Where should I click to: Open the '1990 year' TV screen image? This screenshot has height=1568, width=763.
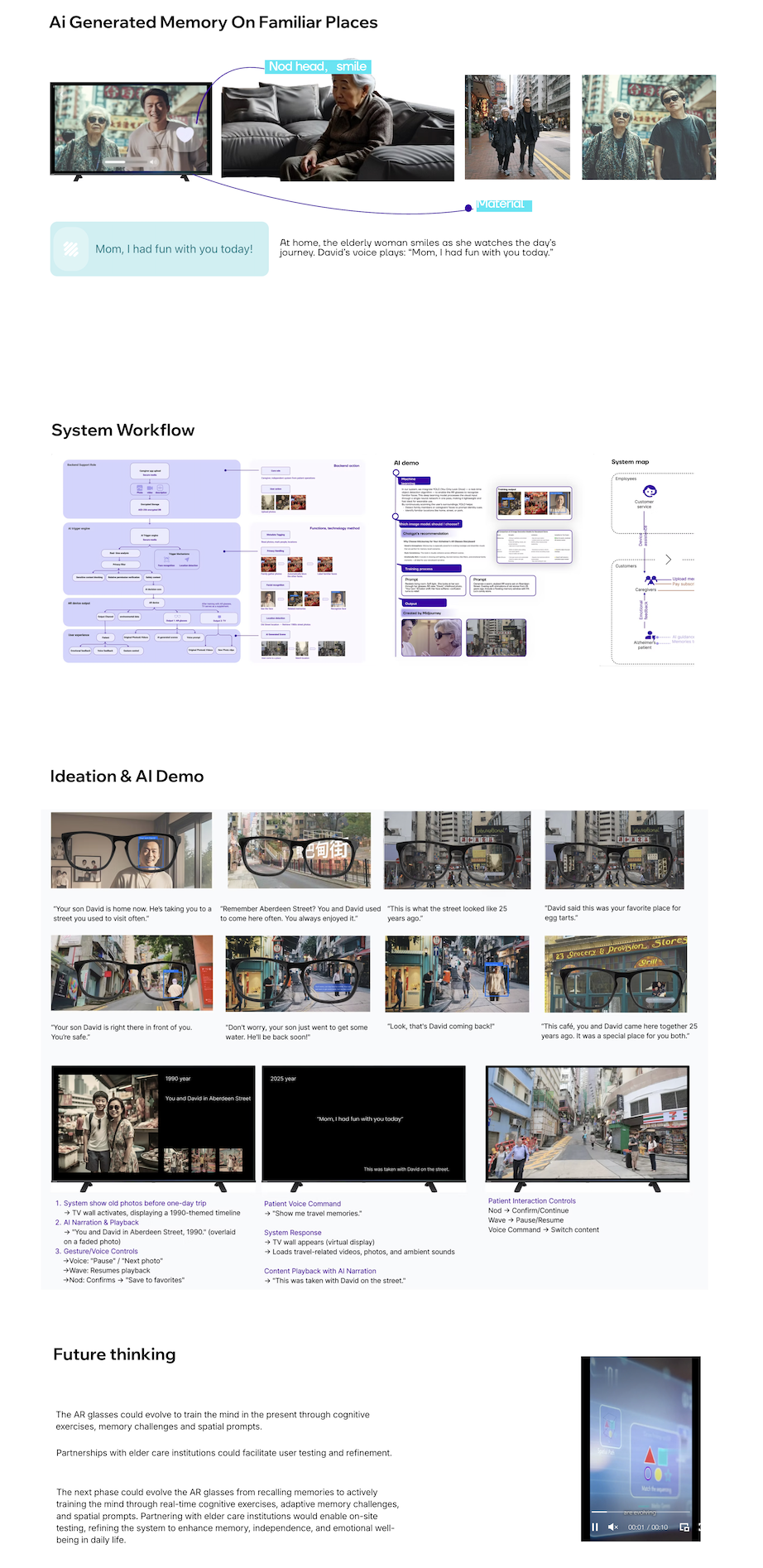coord(154,1123)
